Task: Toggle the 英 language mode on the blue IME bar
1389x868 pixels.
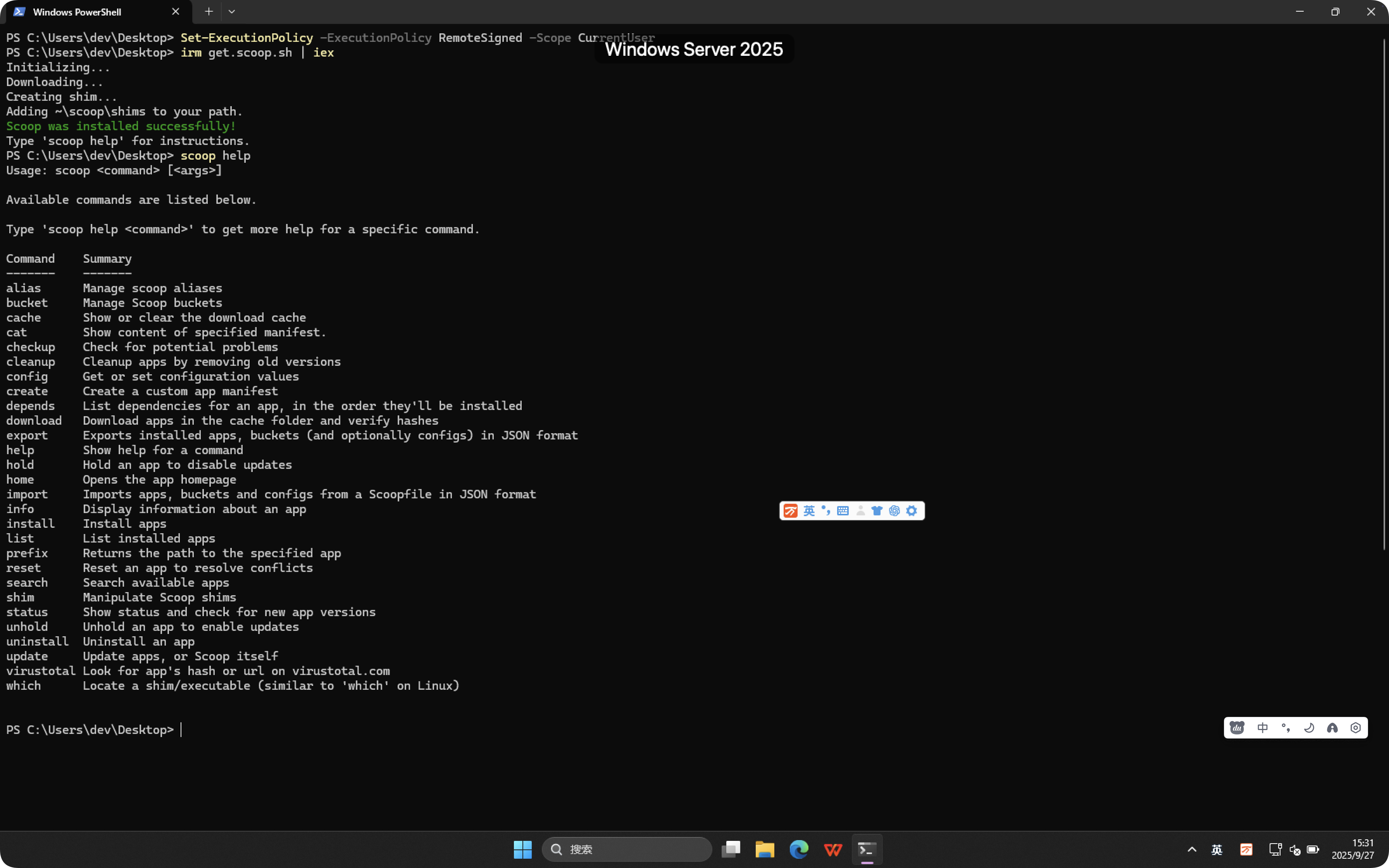Action: (x=809, y=511)
